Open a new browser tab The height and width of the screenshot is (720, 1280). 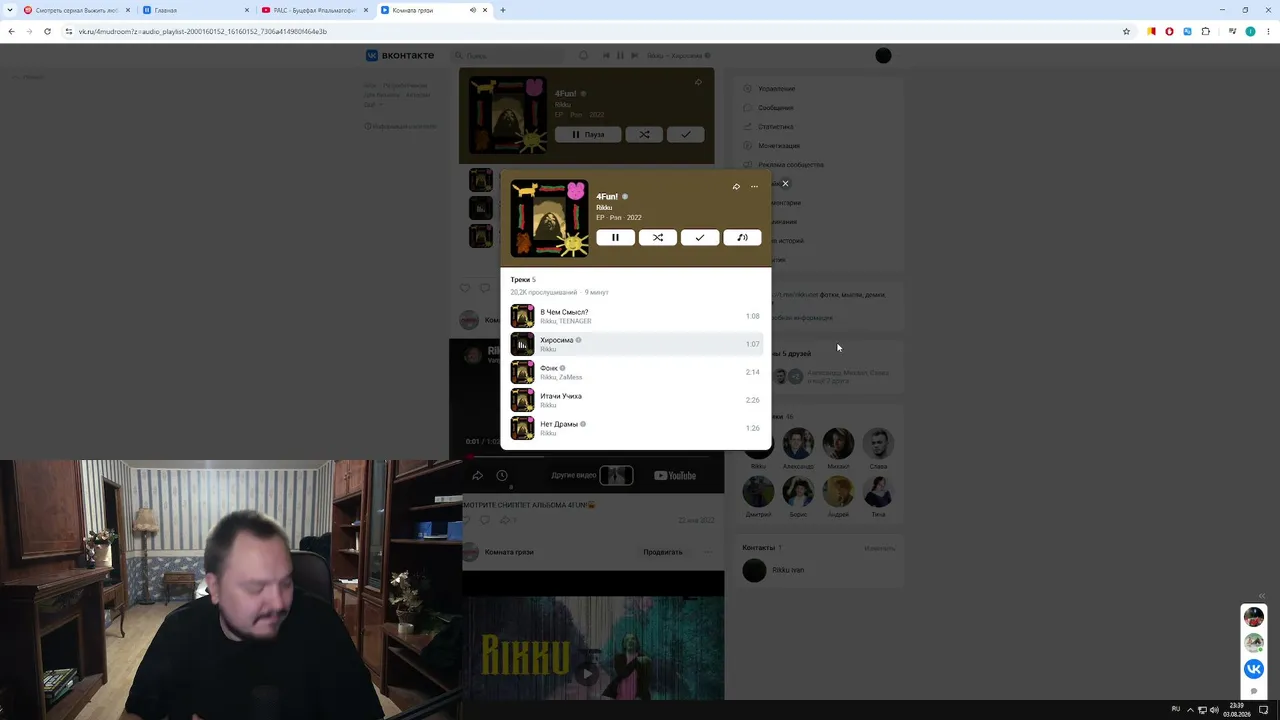(x=503, y=10)
